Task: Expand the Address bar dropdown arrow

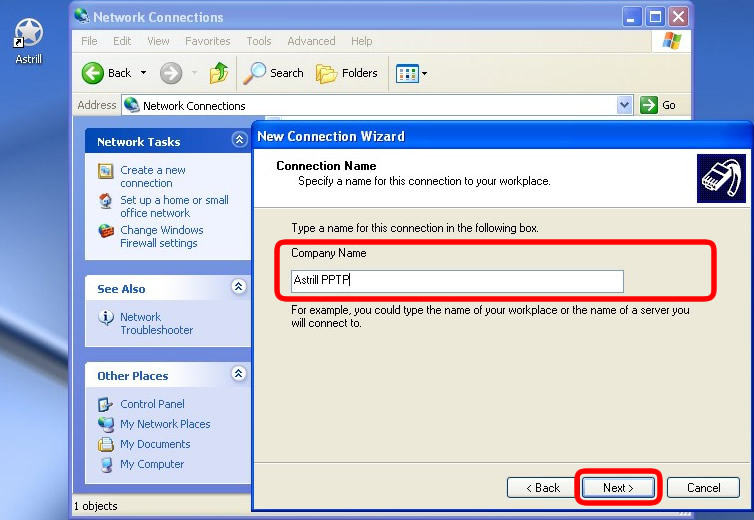Action: [x=625, y=105]
